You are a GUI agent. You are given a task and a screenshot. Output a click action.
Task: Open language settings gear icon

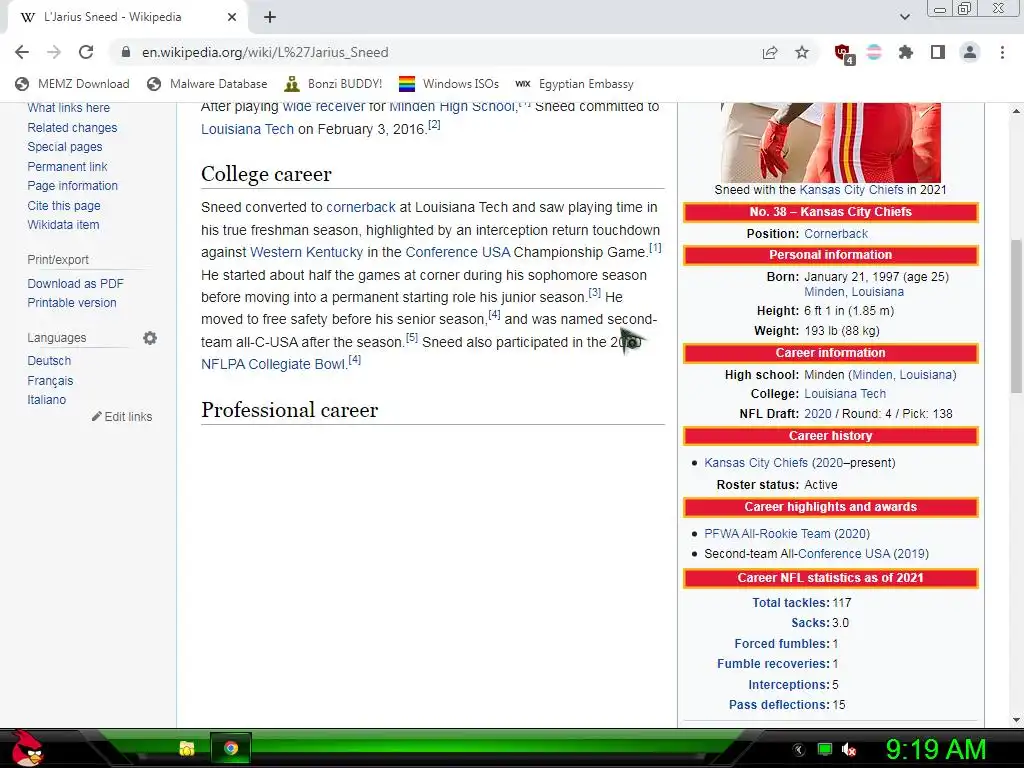tap(150, 338)
